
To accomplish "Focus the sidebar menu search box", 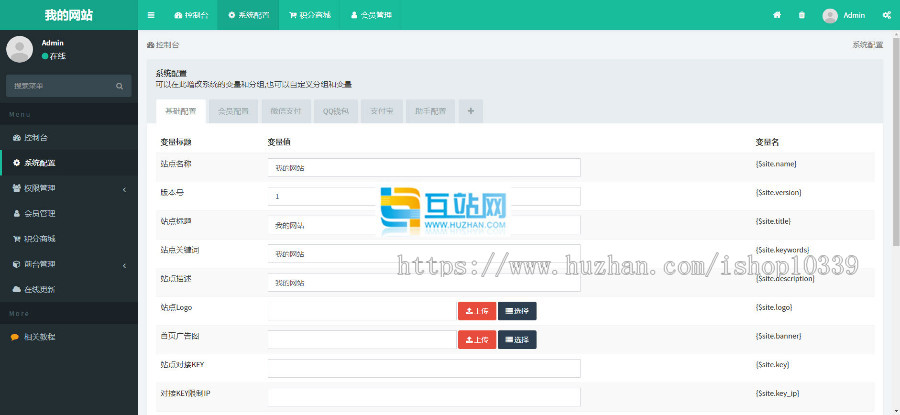I will click(60, 86).
